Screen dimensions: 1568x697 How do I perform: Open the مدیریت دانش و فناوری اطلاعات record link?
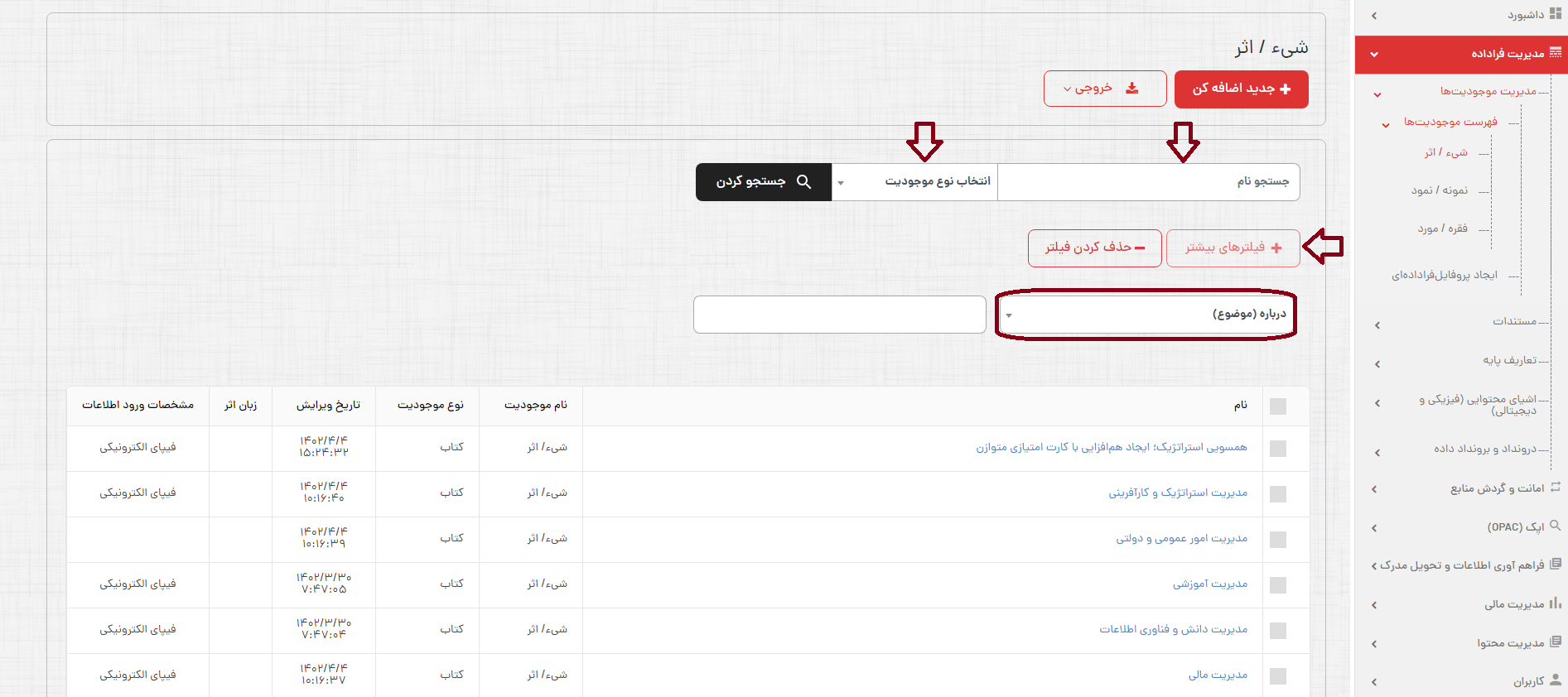1173,629
